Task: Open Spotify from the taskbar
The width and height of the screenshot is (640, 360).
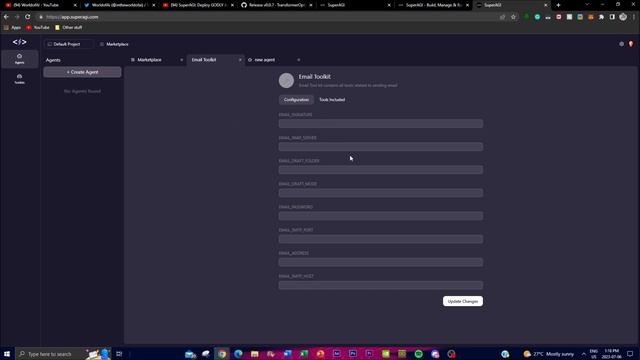Action: (418, 354)
